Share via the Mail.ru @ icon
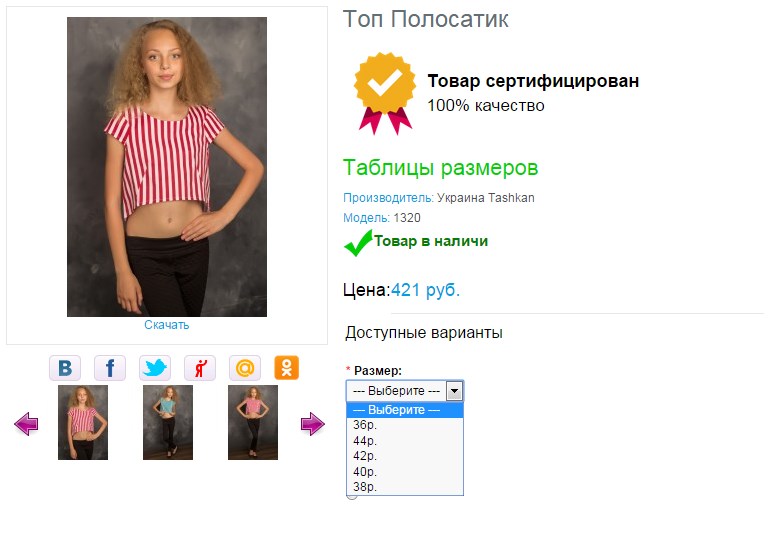This screenshot has height=546, width=774. 245,368
